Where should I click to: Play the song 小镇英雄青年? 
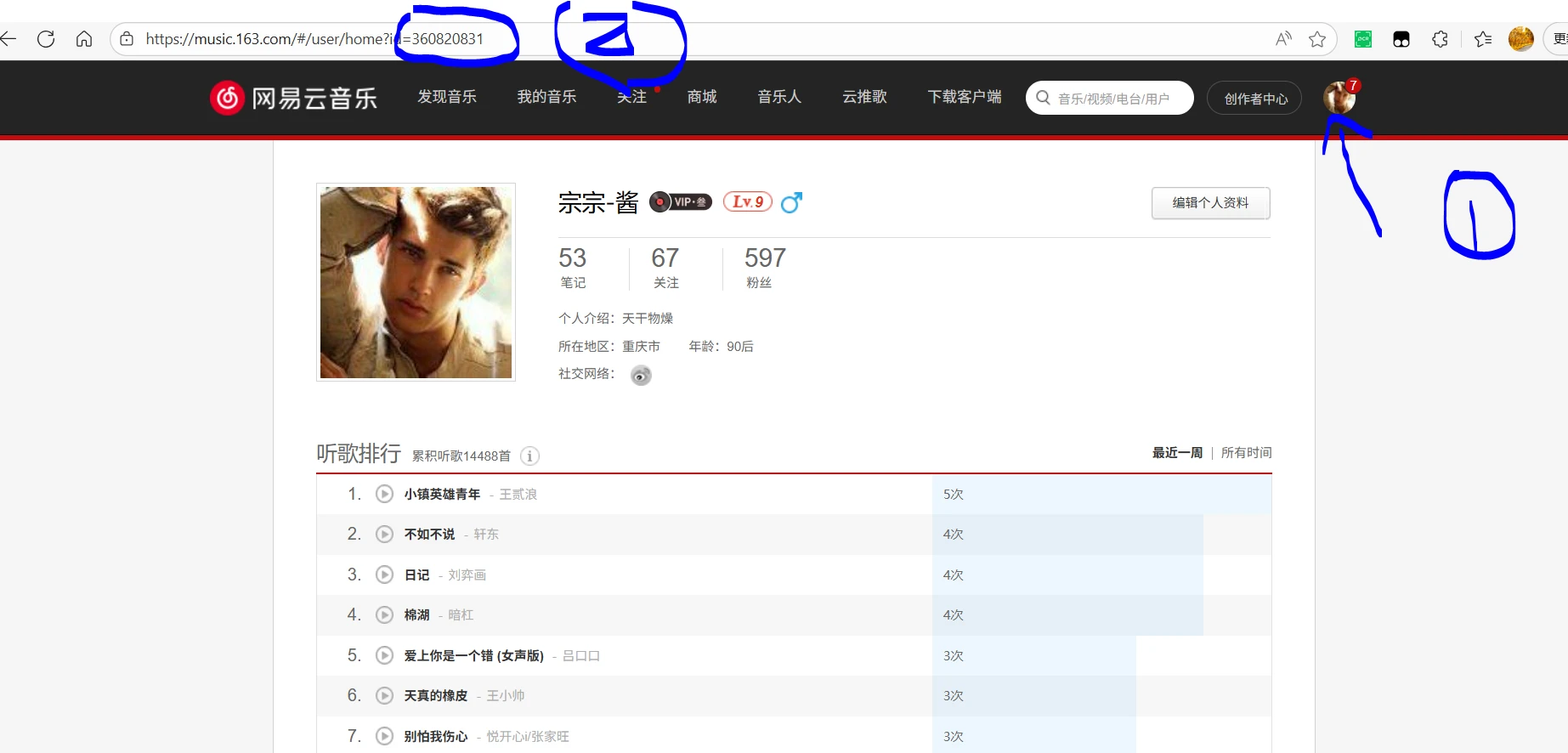tap(385, 494)
